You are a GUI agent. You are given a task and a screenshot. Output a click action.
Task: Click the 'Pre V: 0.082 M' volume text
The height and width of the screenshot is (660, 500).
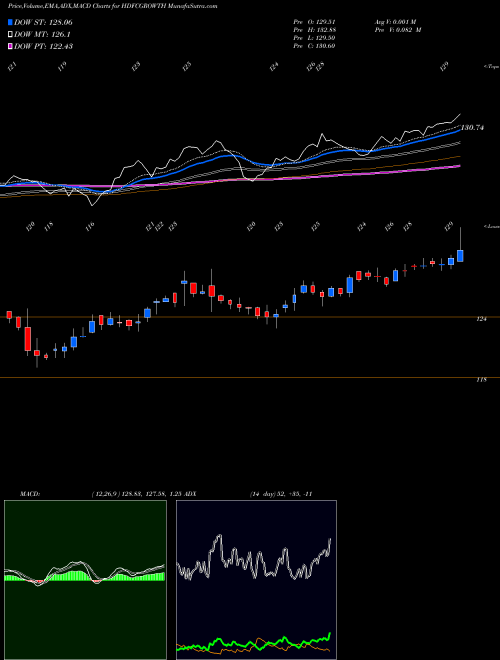tap(398, 30)
